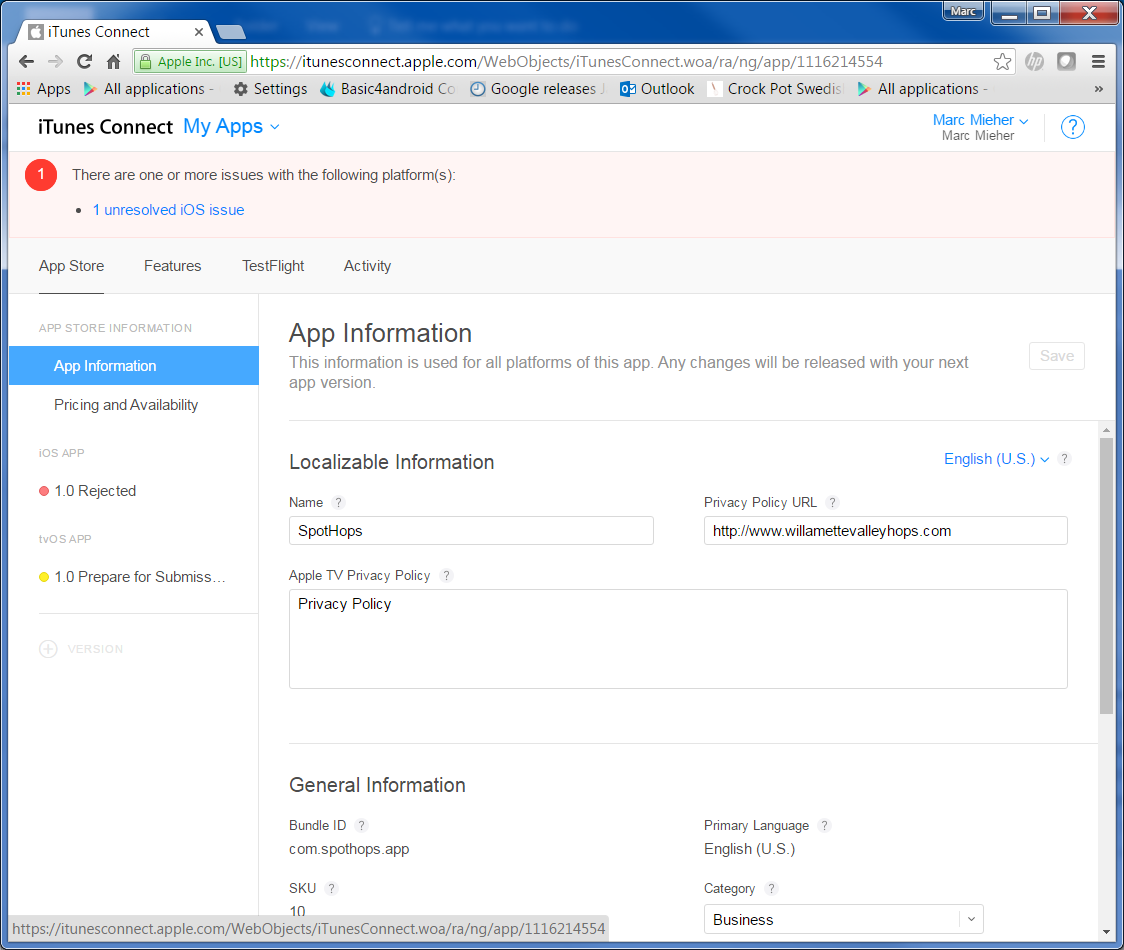The height and width of the screenshot is (950, 1124).
Task: Click the browser forward arrow
Action: coord(55,62)
